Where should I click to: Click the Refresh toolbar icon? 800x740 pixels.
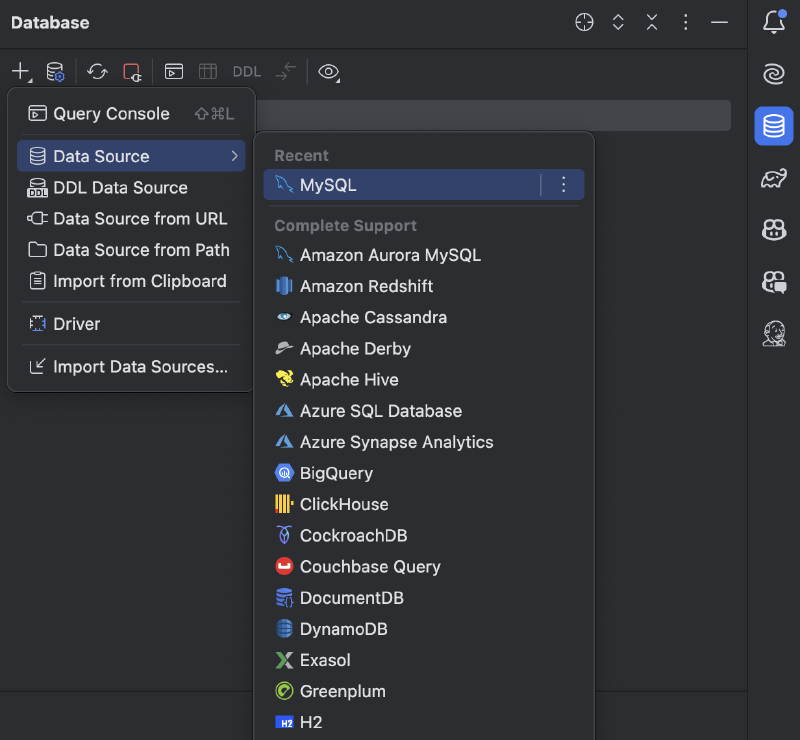click(97, 71)
